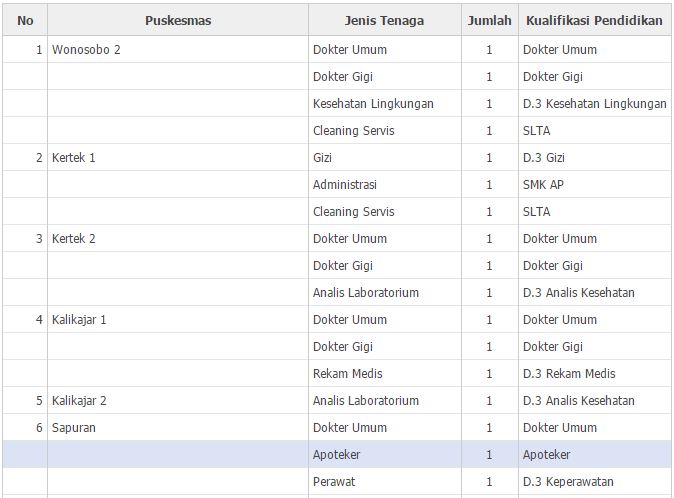Select the Kesehatan Lingkungan jenis tenaga cell
Viewport: 674px width, 498px height.
point(373,104)
